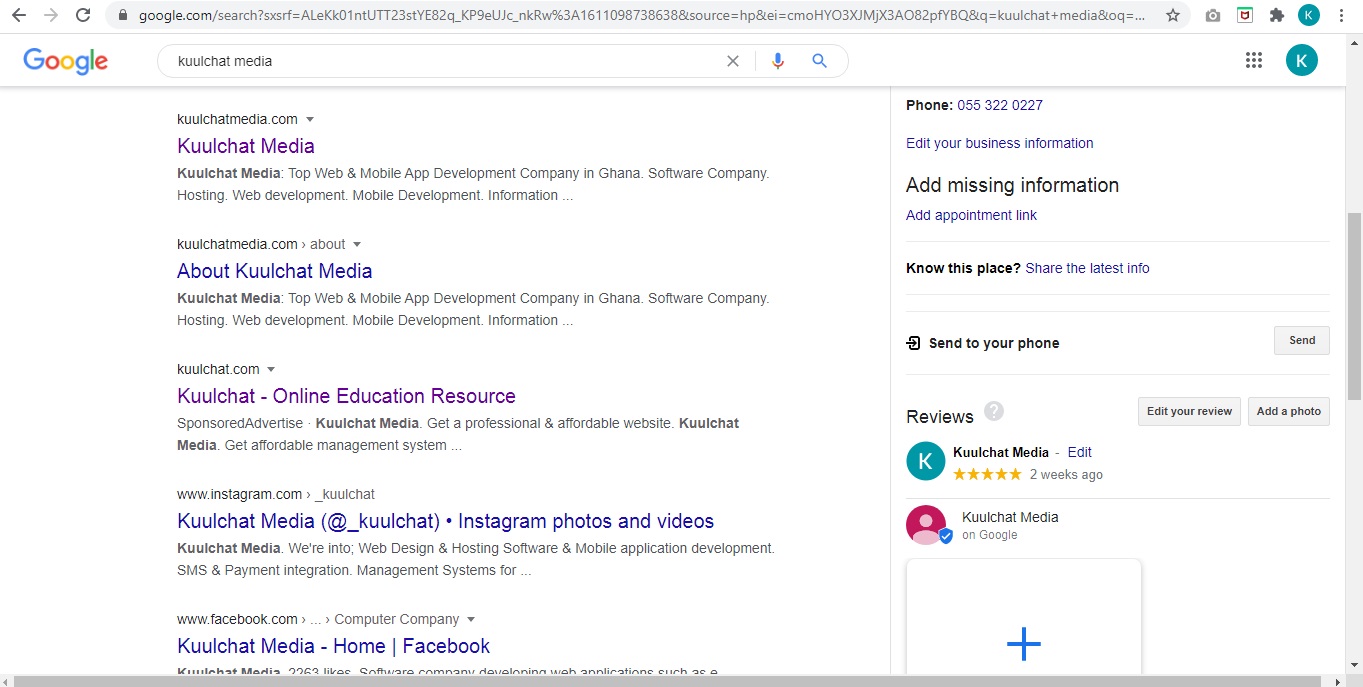This screenshot has width=1363, height=687.
Task: Open the camera screenshot extension
Action: click(1213, 16)
